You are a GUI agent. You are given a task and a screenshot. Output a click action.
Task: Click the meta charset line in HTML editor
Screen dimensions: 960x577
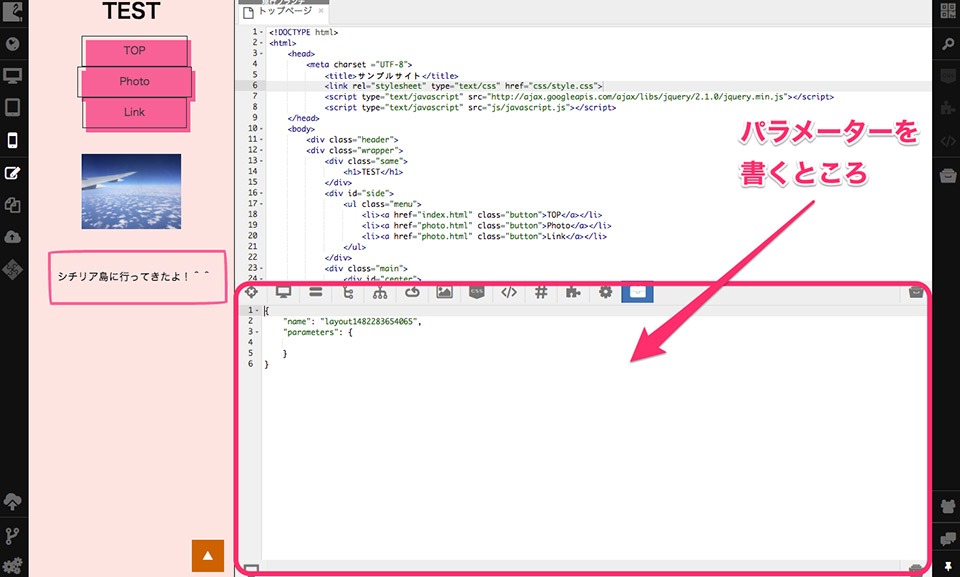point(359,64)
